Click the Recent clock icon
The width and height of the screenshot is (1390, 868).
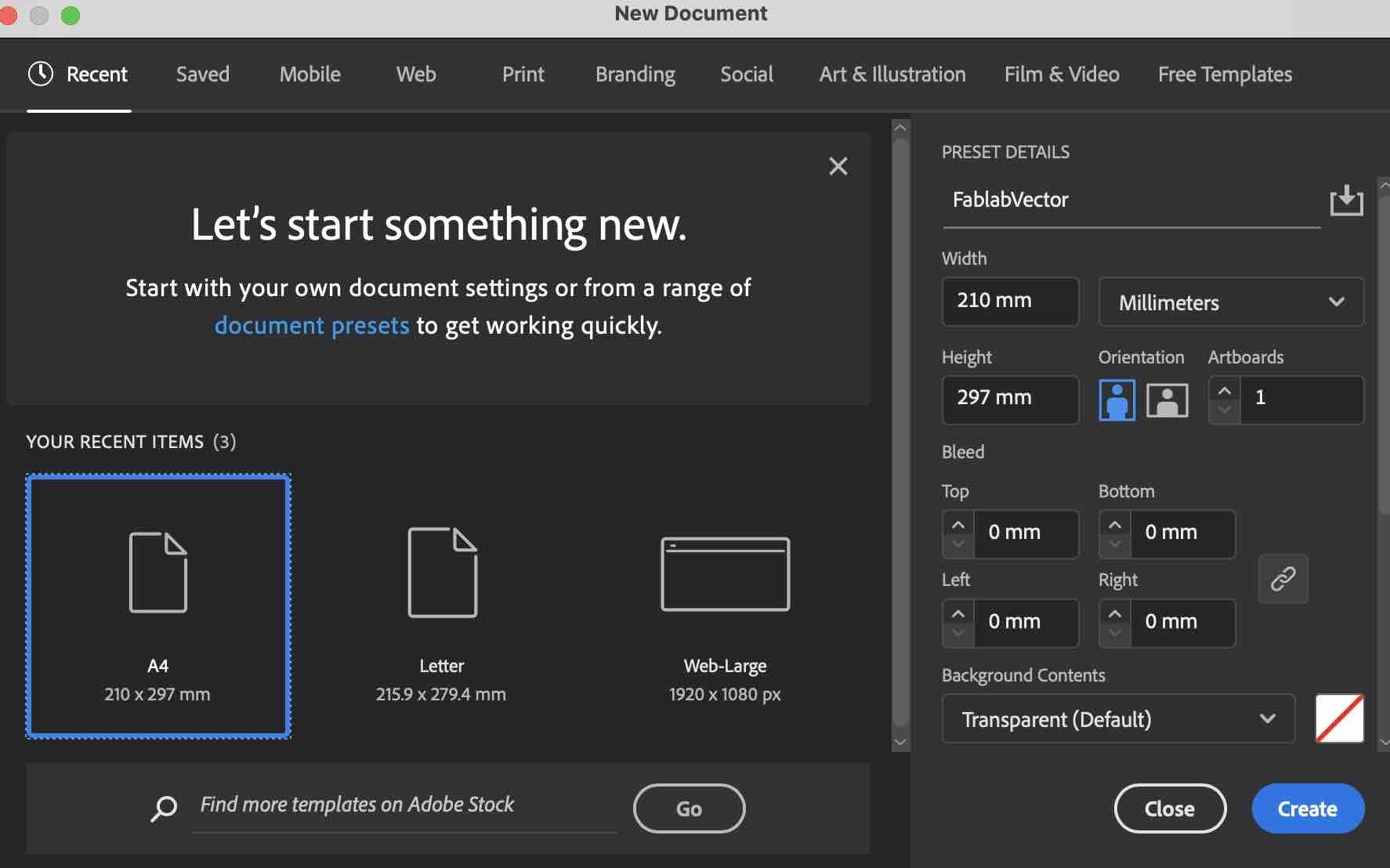[41, 74]
